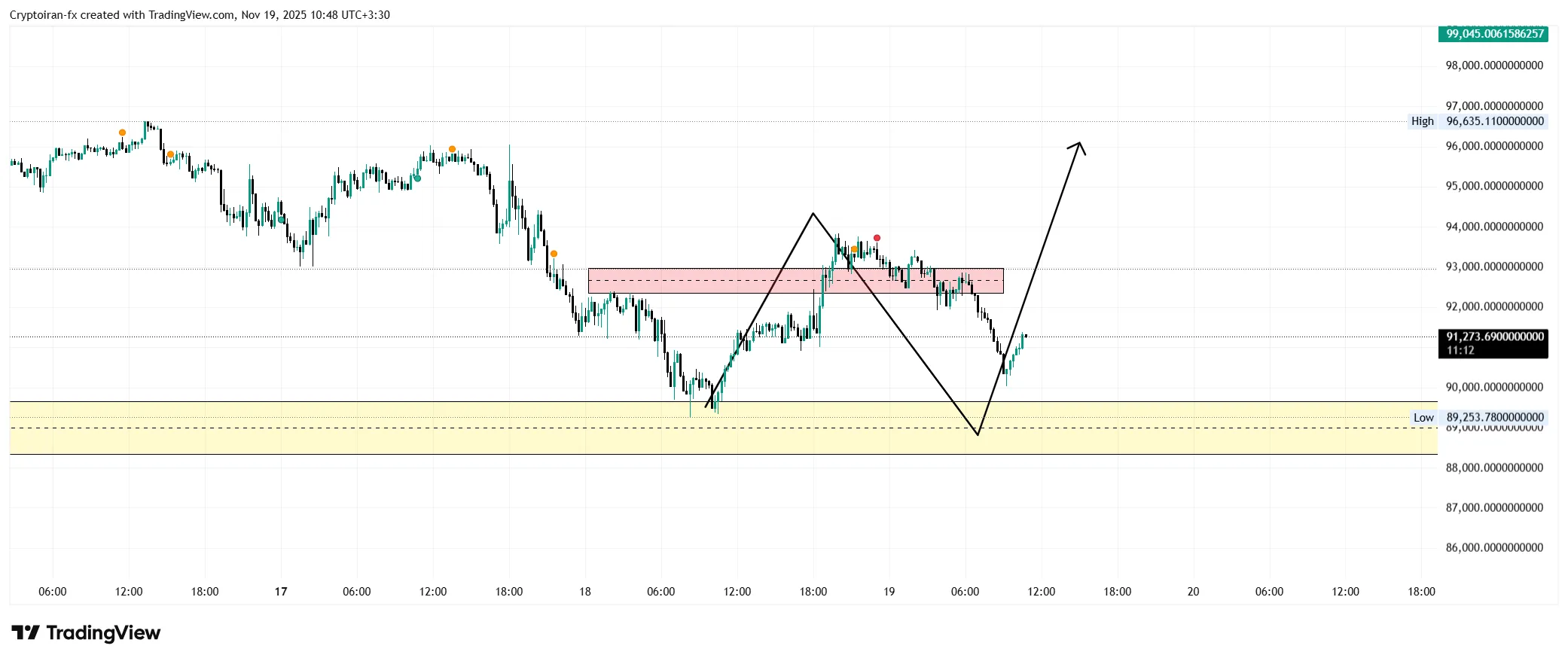The image size is (1568, 661).
Task: Click the zigzag line's peak near 18:00
Action: point(813,214)
